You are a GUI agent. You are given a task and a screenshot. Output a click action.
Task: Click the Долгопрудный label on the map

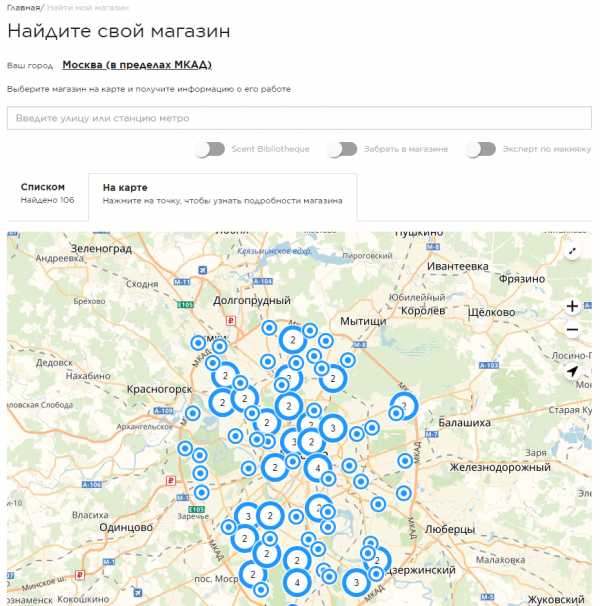click(252, 300)
